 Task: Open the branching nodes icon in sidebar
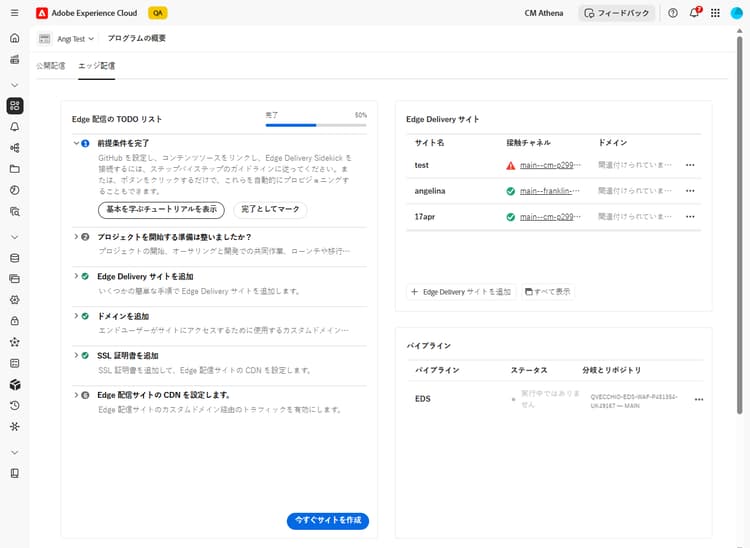(x=15, y=148)
